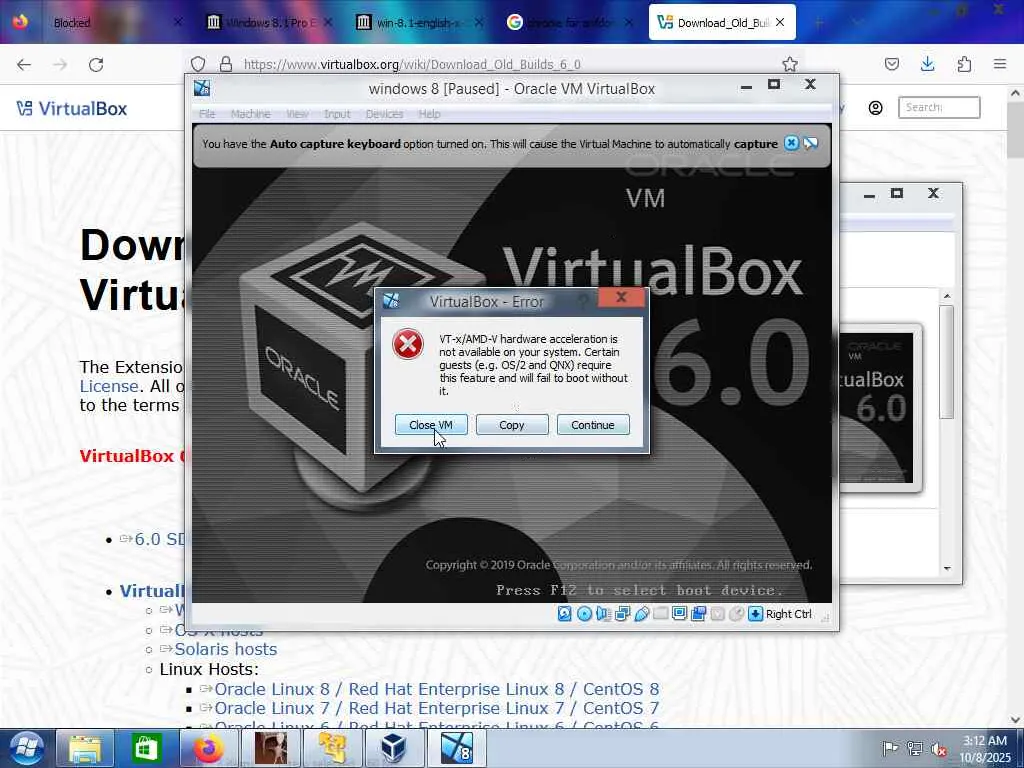Open the Windows Start menu
Viewport: 1024px width, 768px height.
(25, 748)
